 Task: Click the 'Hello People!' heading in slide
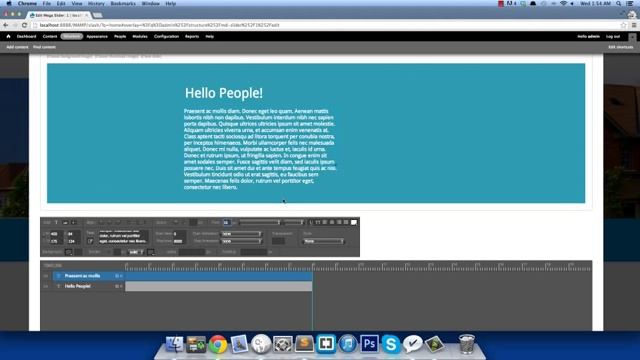[224, 93]
